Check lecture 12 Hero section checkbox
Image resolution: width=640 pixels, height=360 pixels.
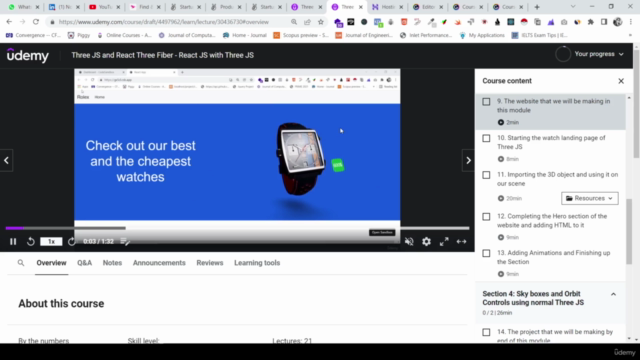(x=486, y=217)
